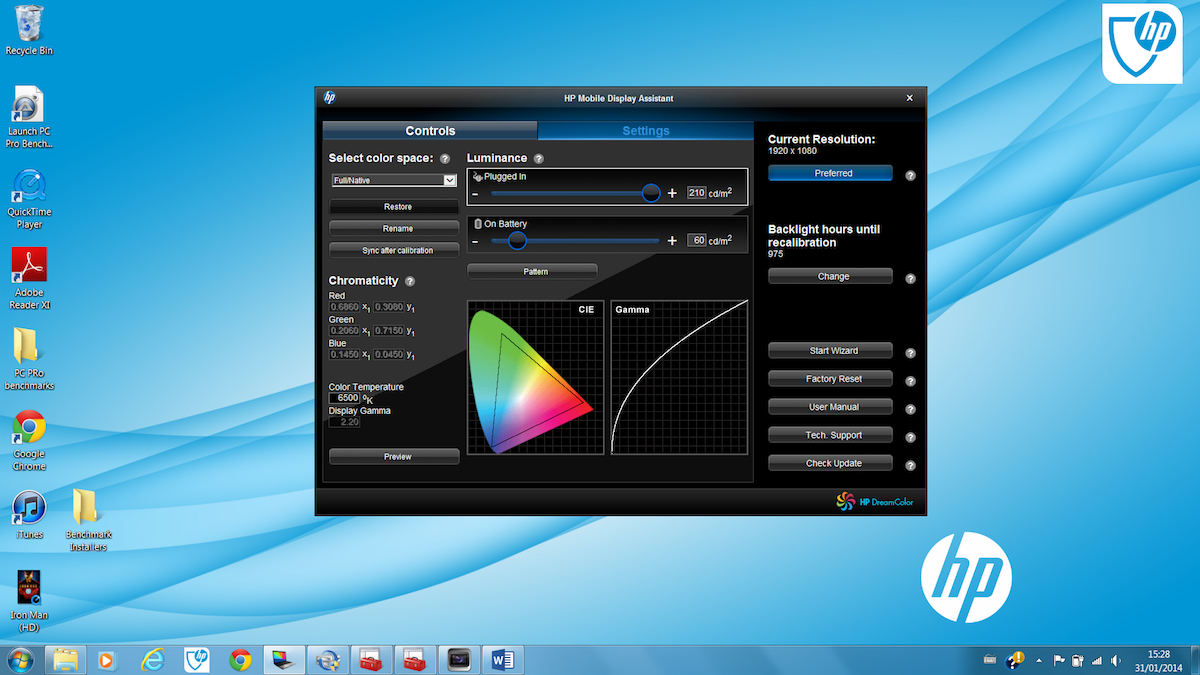1200x675 pixels.
Task: Open Windows Start menu orb
Action: point(19,660)
